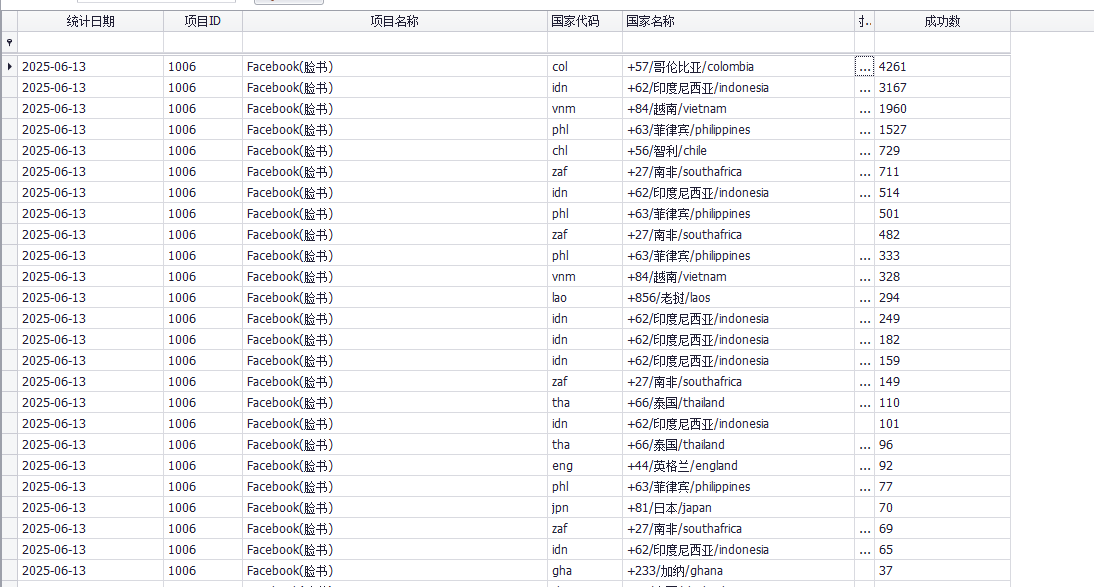
Task: Sort by the 国家名称 column header
Action: [738, 21]
